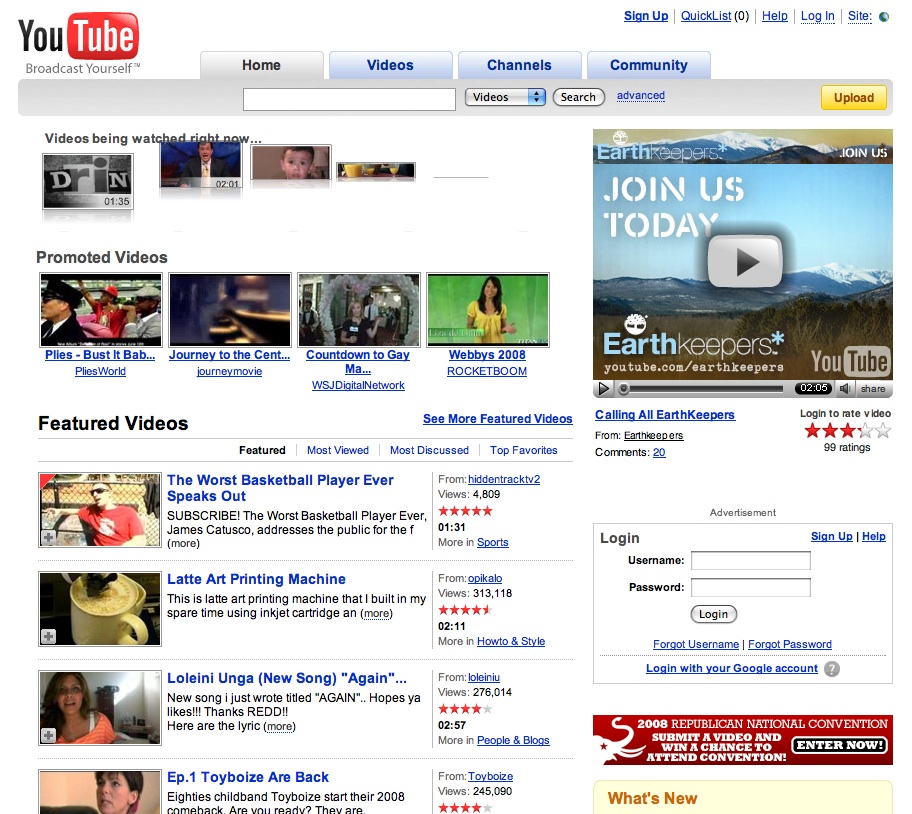Screen dimensions: 912x814
Task: Switch to the Home tab
Action: pos(261,65)
